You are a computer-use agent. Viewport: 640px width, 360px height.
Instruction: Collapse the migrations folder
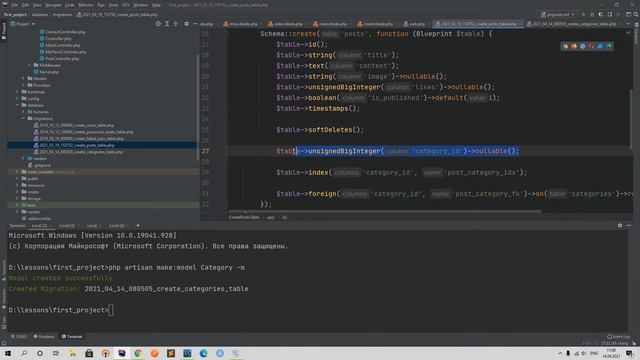(x=24, y=118)
